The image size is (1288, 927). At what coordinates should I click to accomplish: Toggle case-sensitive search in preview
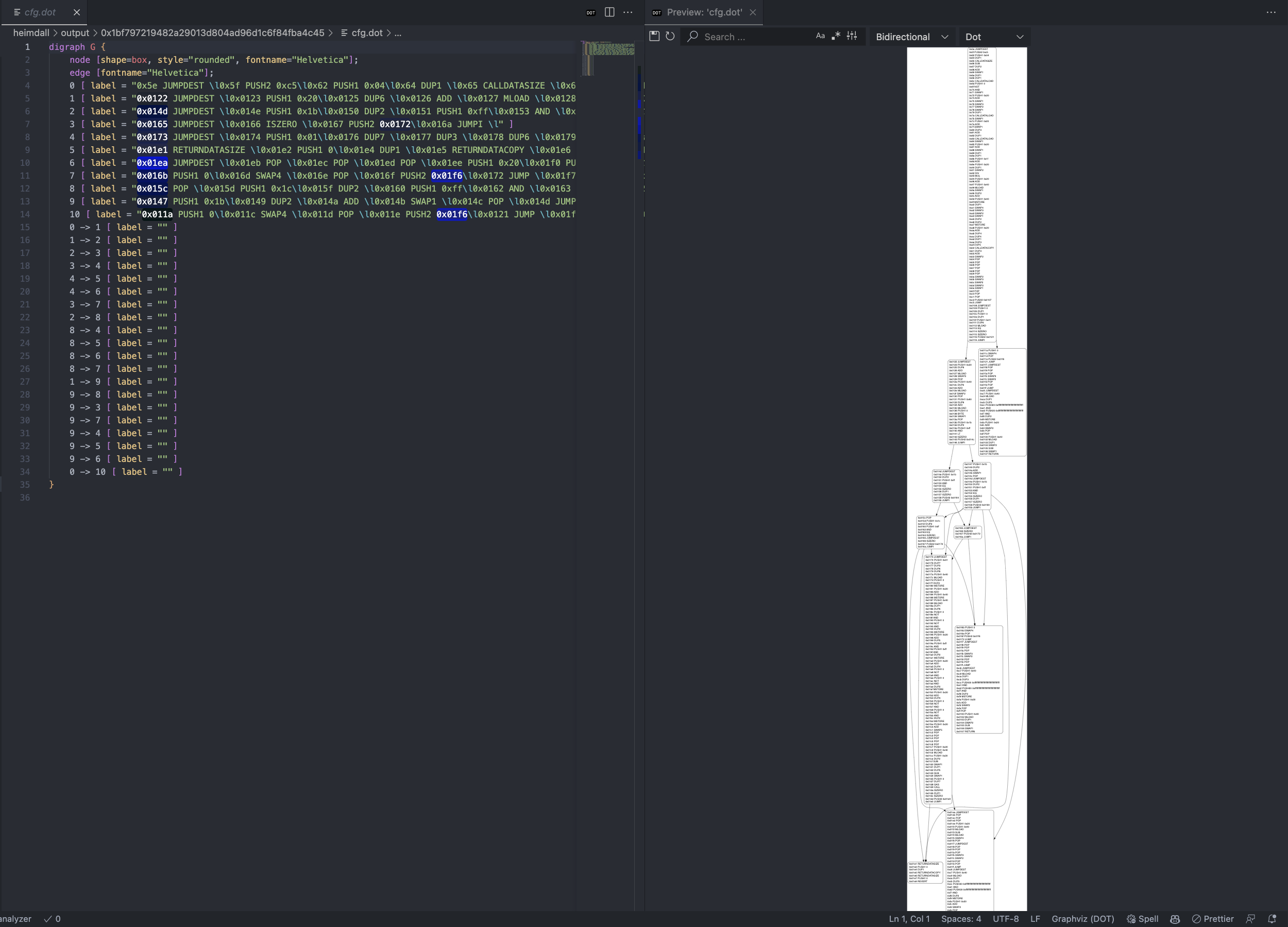820,35
